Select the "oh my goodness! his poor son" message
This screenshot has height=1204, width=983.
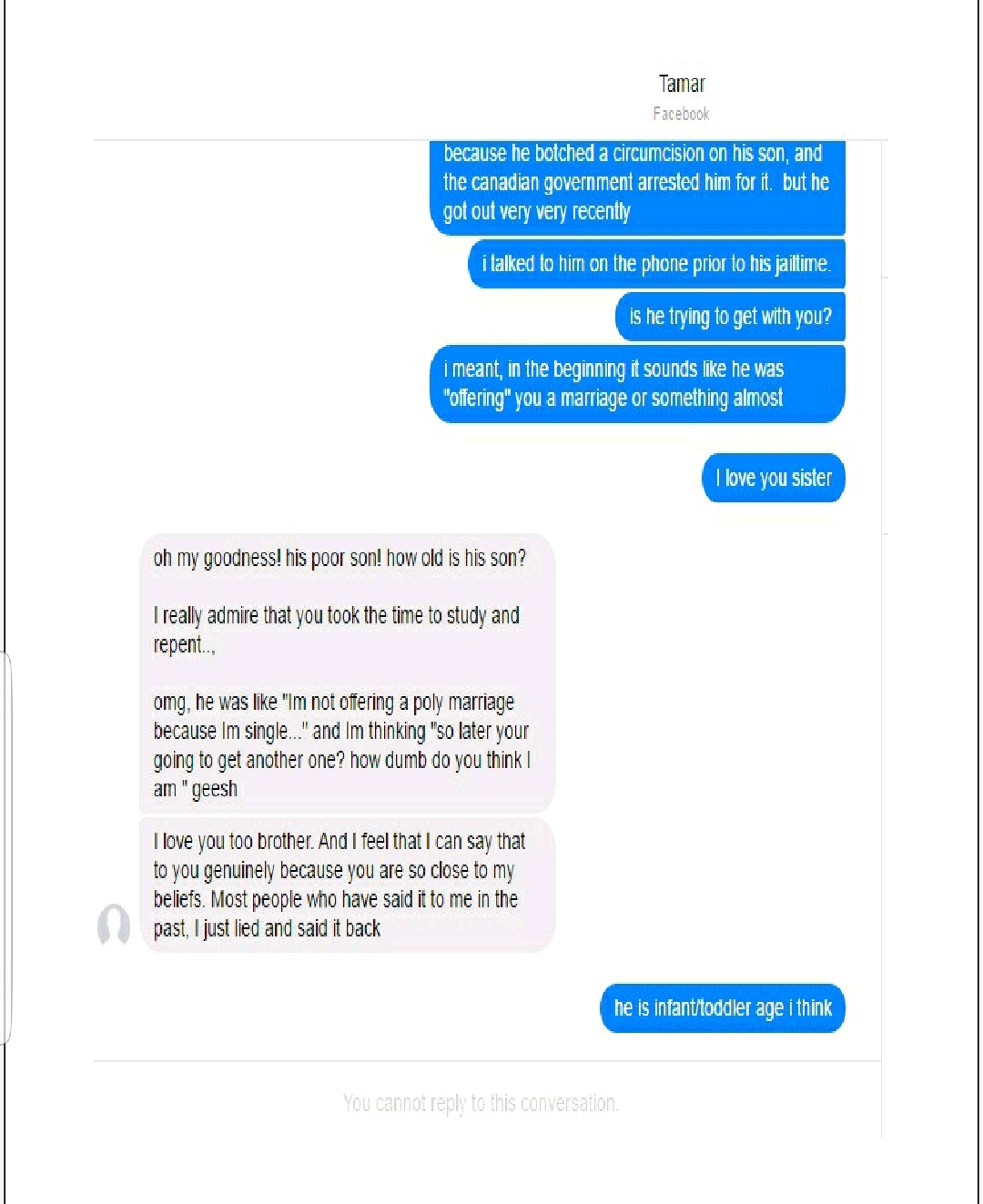(x=339, y=558)
